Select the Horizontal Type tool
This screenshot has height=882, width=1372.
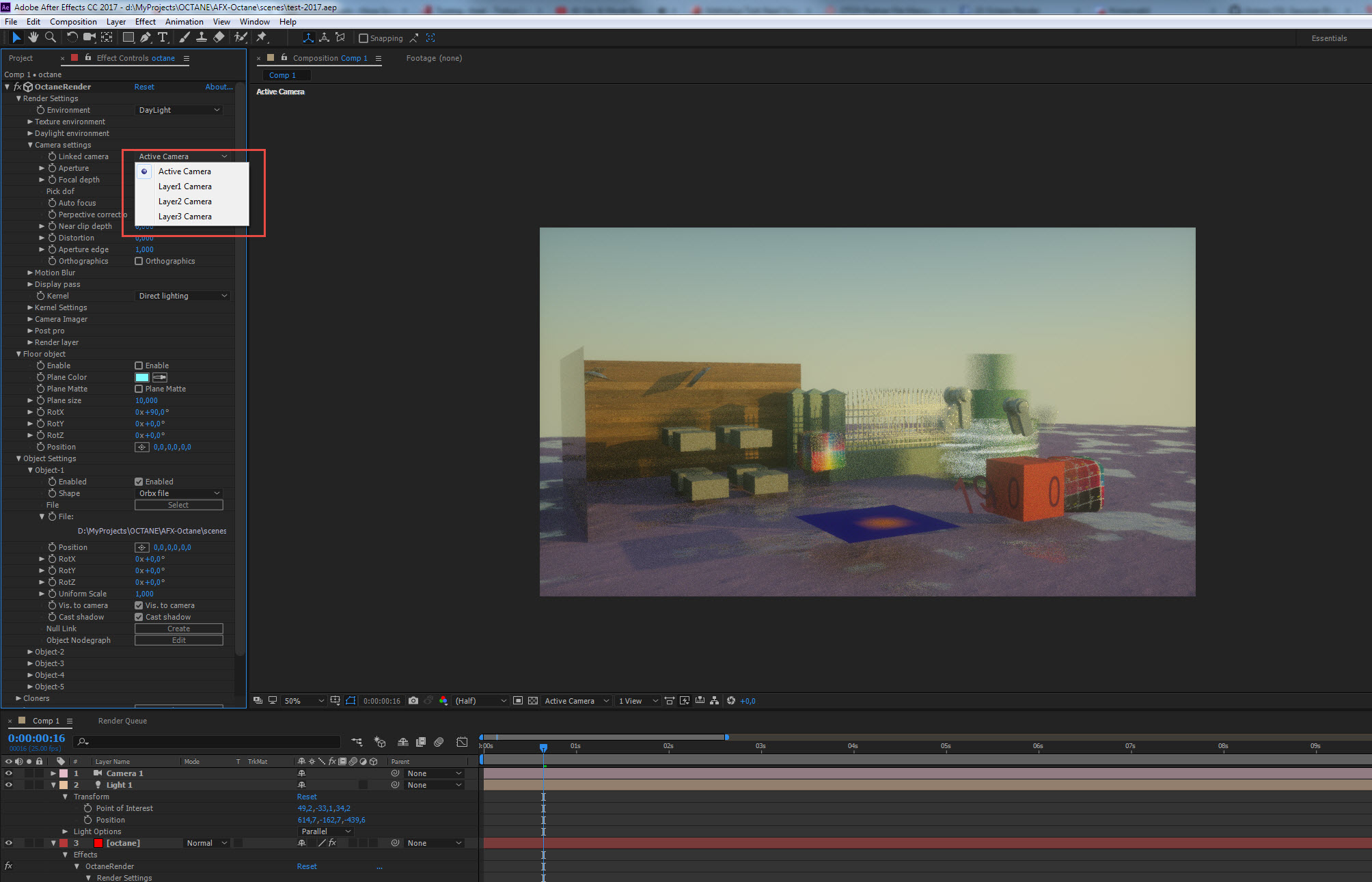163,38
